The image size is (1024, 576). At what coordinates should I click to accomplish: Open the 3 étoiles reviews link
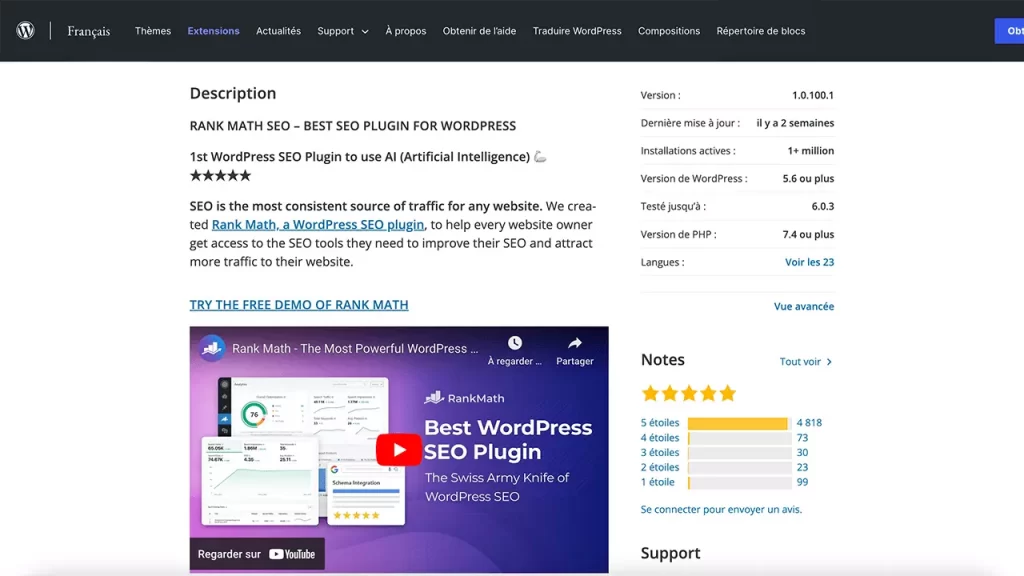tap(660, 452)
